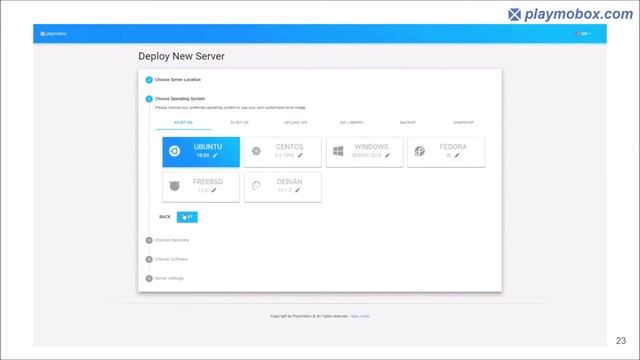Switch to the 64 BIT OS tab
The width and height of the screenshot is (640, 360).
click(183, 122)
